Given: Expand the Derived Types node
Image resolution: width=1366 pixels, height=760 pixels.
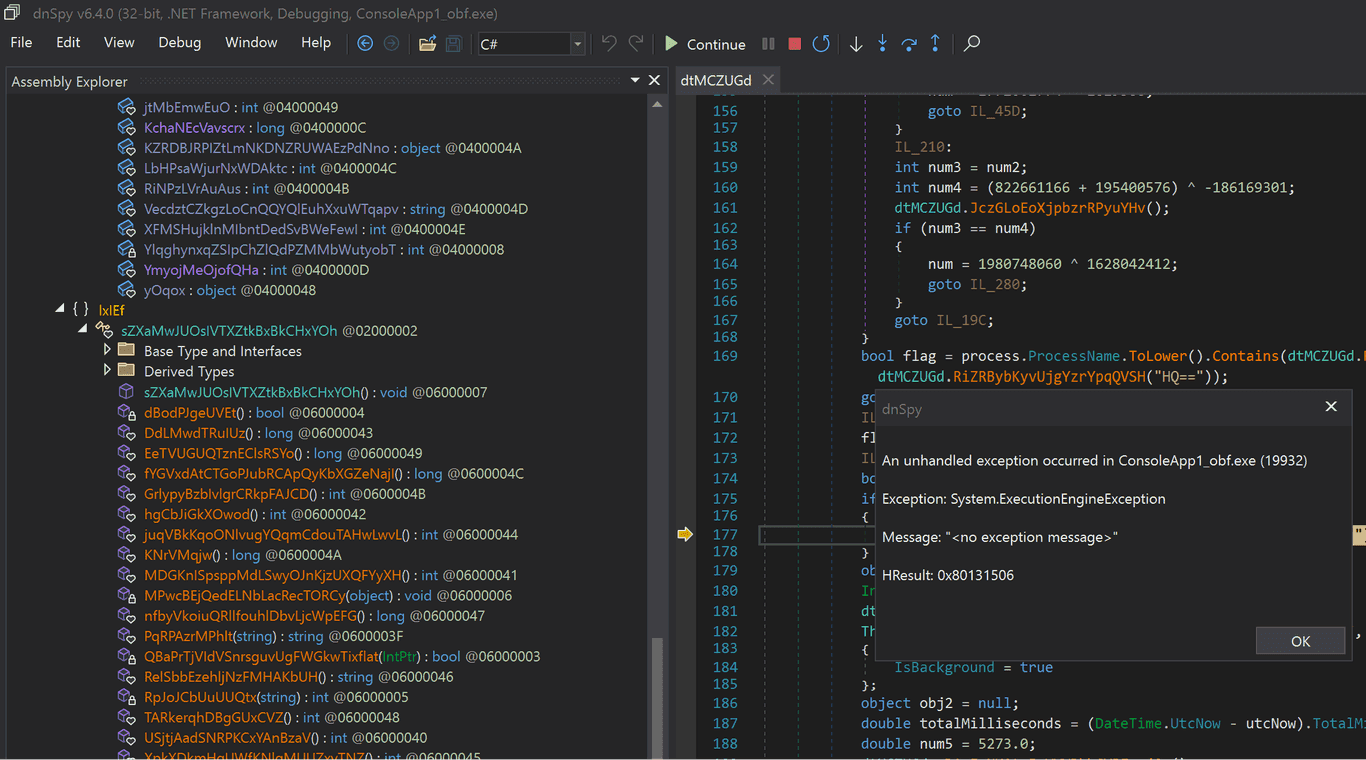Looking at the screenshot, I should [107, 371].
